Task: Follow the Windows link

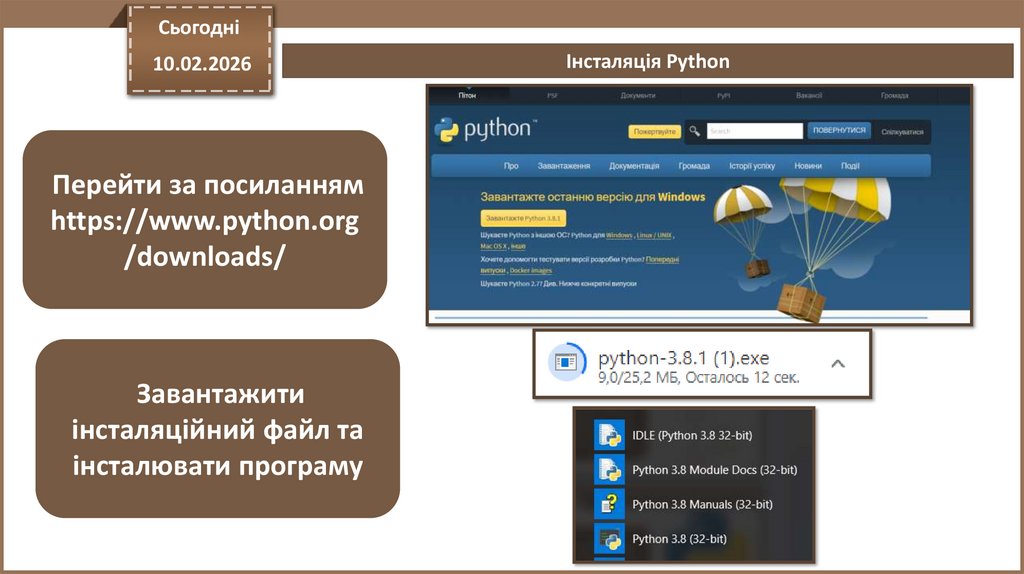Action: point(619,235)
